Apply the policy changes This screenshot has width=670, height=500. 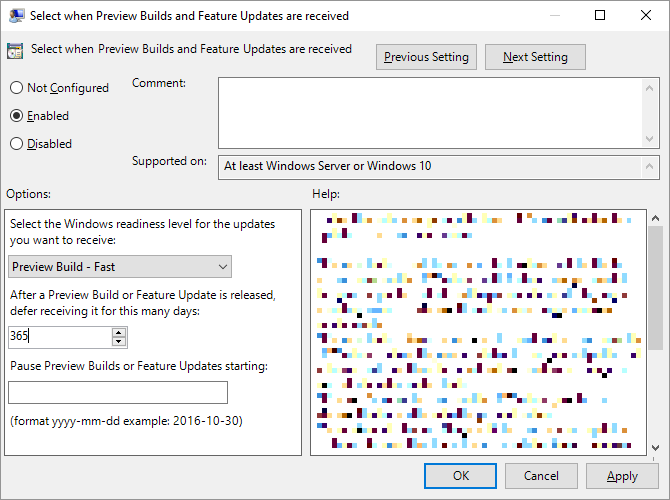point(622,476)
